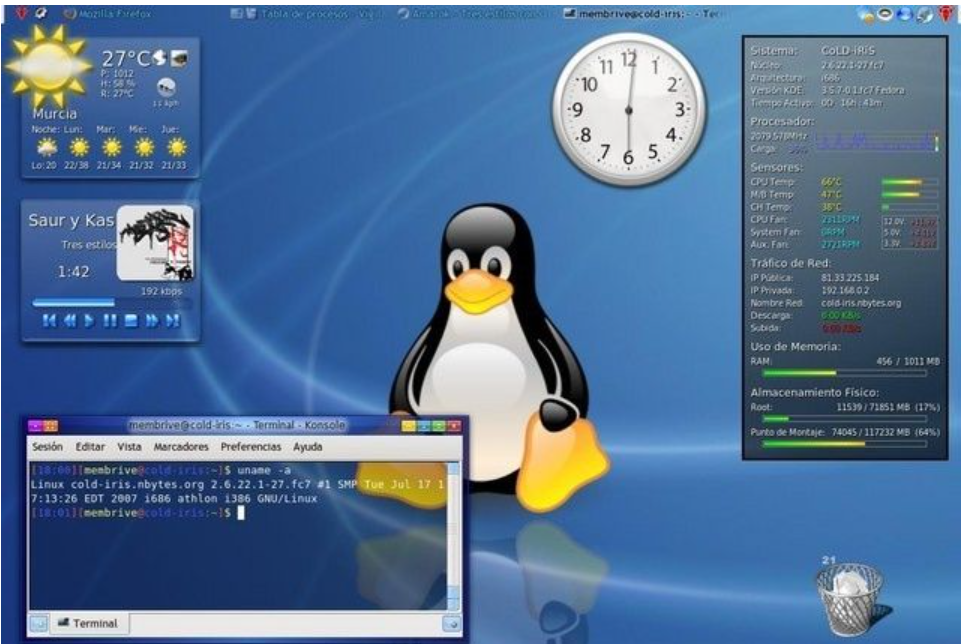
Task: Open the Ayuda menu
Action: pyautogui.click(x=307, y=447)
